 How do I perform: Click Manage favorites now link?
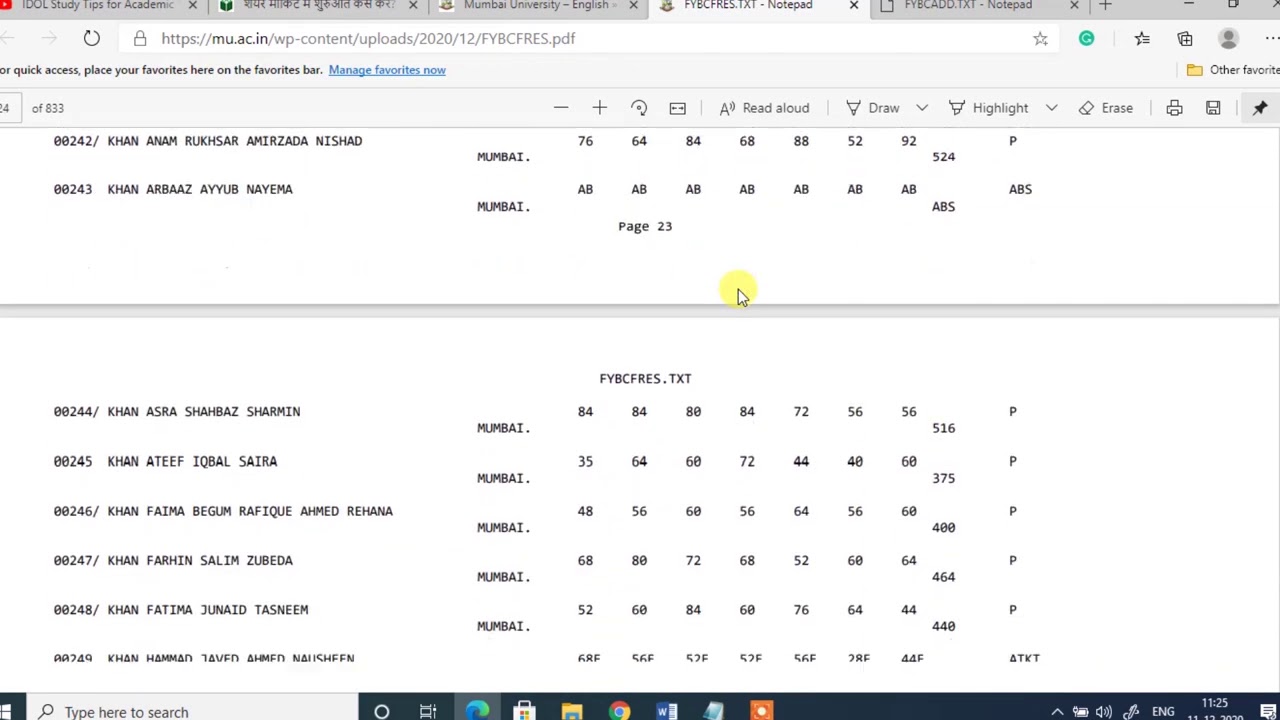point(387,70)
